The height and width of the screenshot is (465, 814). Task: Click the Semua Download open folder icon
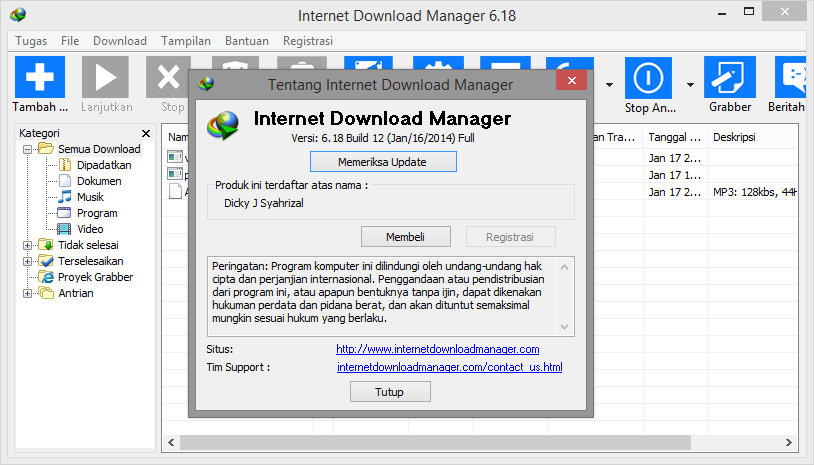[46, 149]
